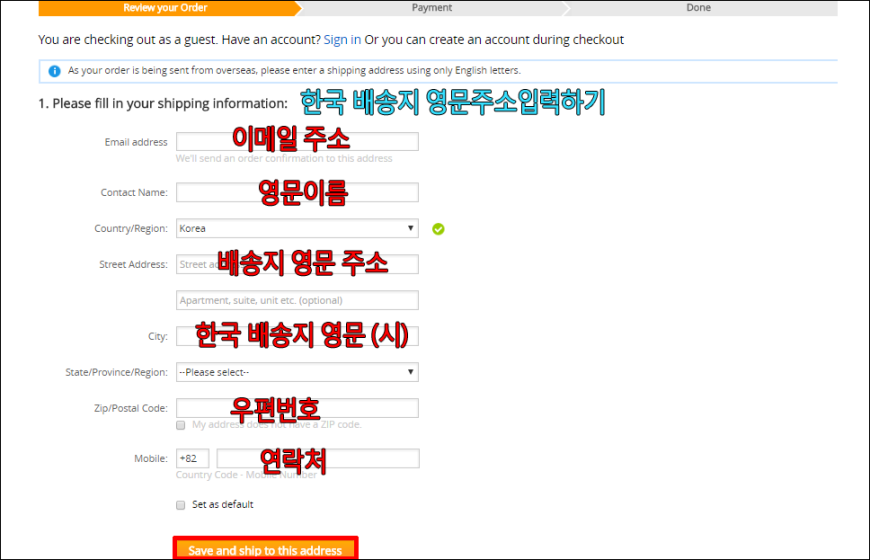Click the 'Sign in' link

point(342,40)
